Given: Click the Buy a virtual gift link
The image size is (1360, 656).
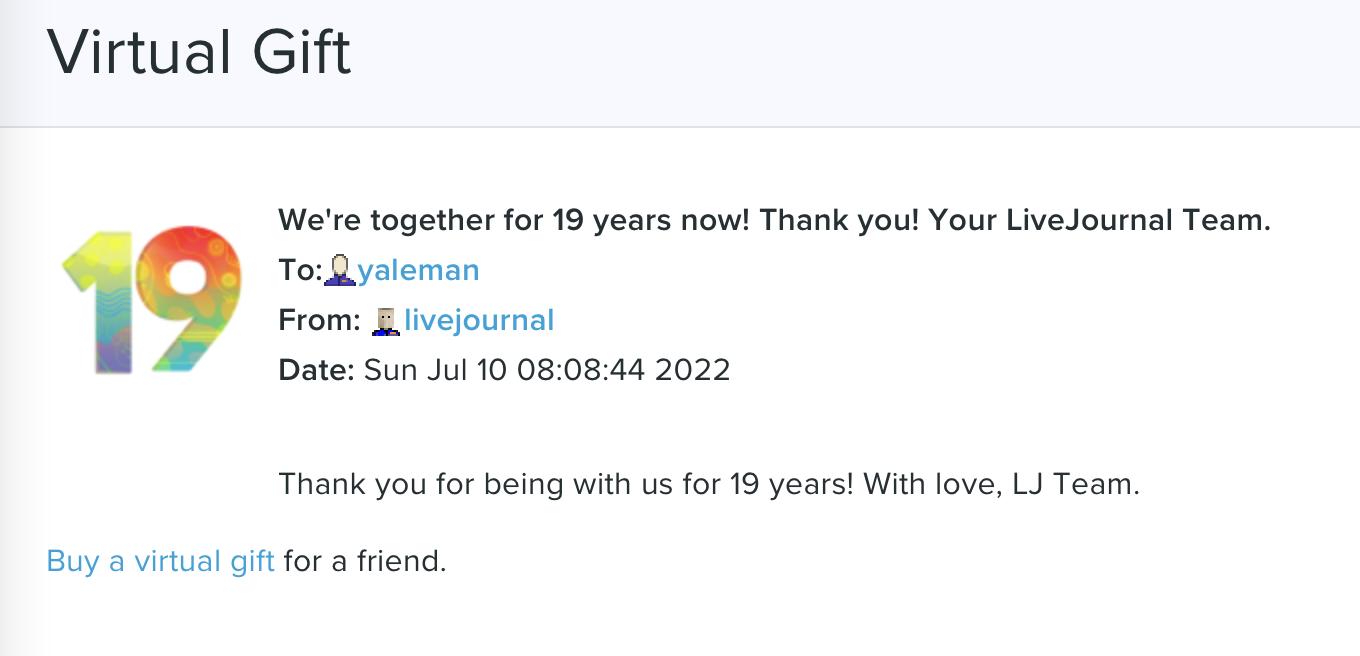Looking at the screenshot, I should click(x=159, y=561).
